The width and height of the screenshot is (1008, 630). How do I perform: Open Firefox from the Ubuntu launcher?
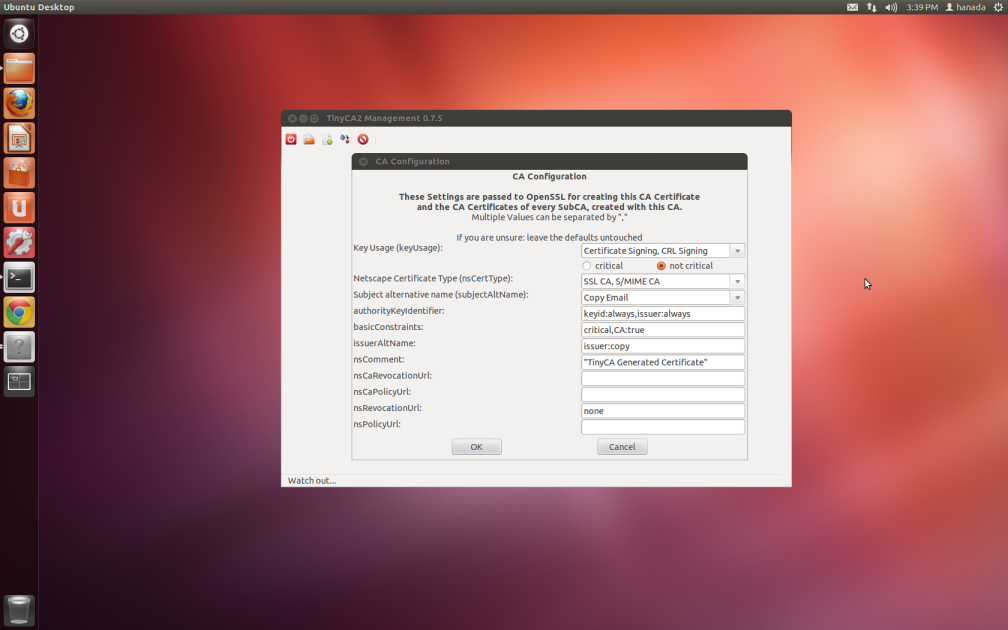point(18,103)
